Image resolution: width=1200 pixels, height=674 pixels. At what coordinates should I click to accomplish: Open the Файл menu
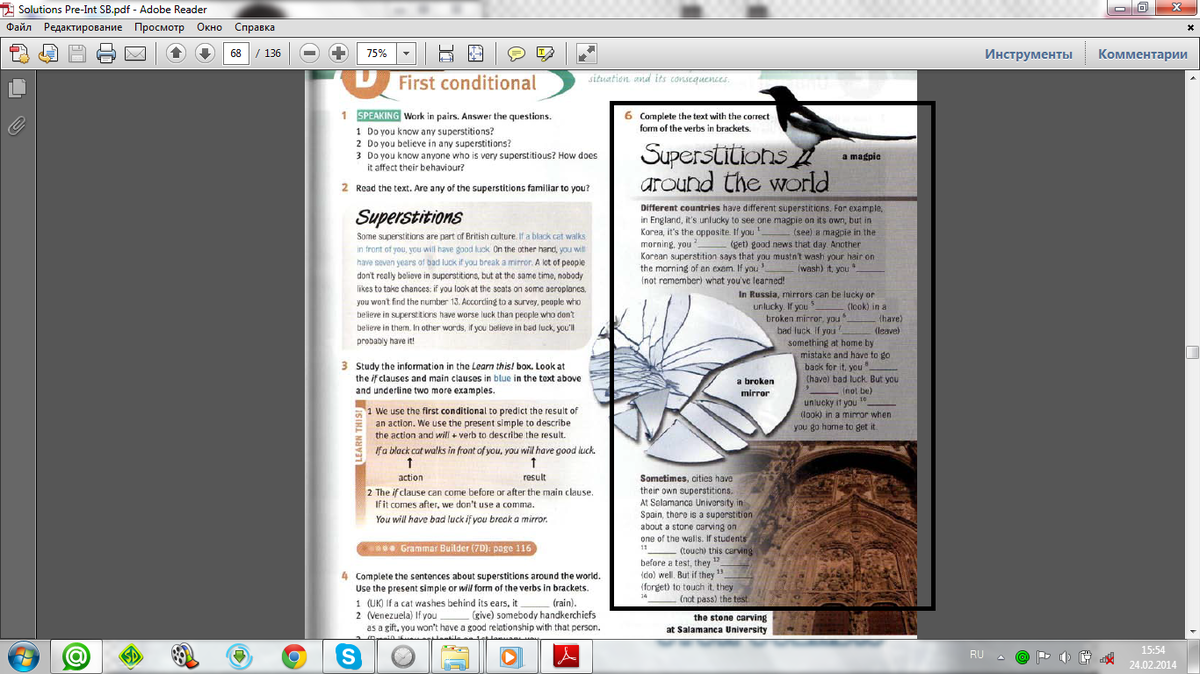(19, 27)
